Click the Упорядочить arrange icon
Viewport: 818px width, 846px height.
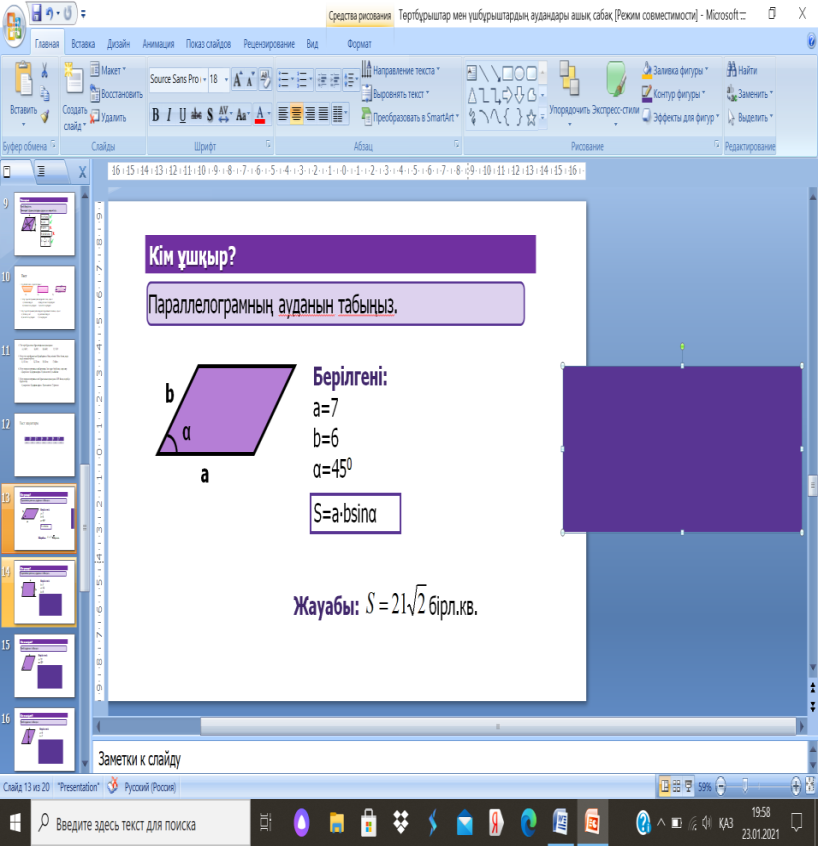point(569,78)
